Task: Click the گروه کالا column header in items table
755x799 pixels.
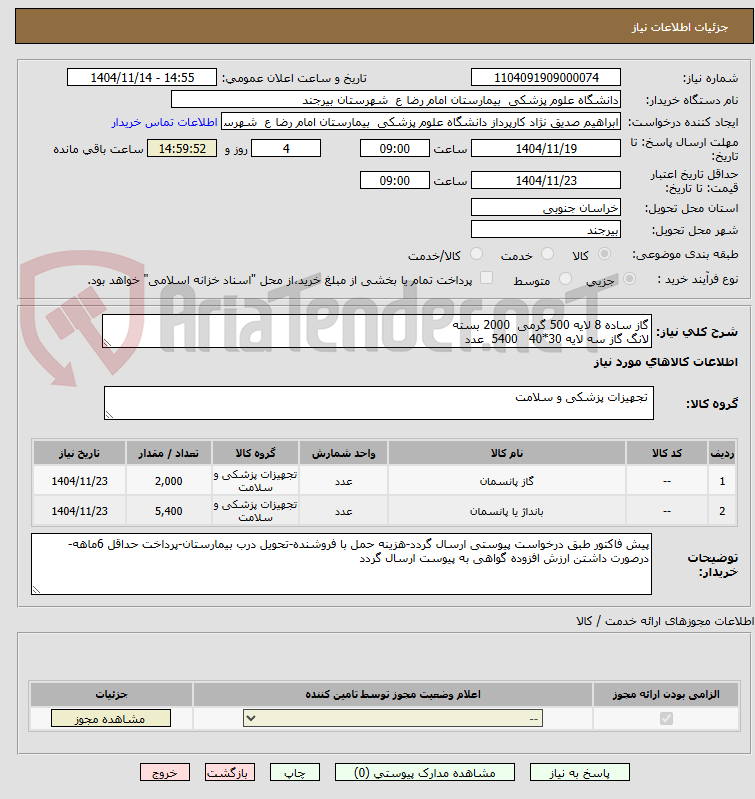Action: tap(255, 453)
